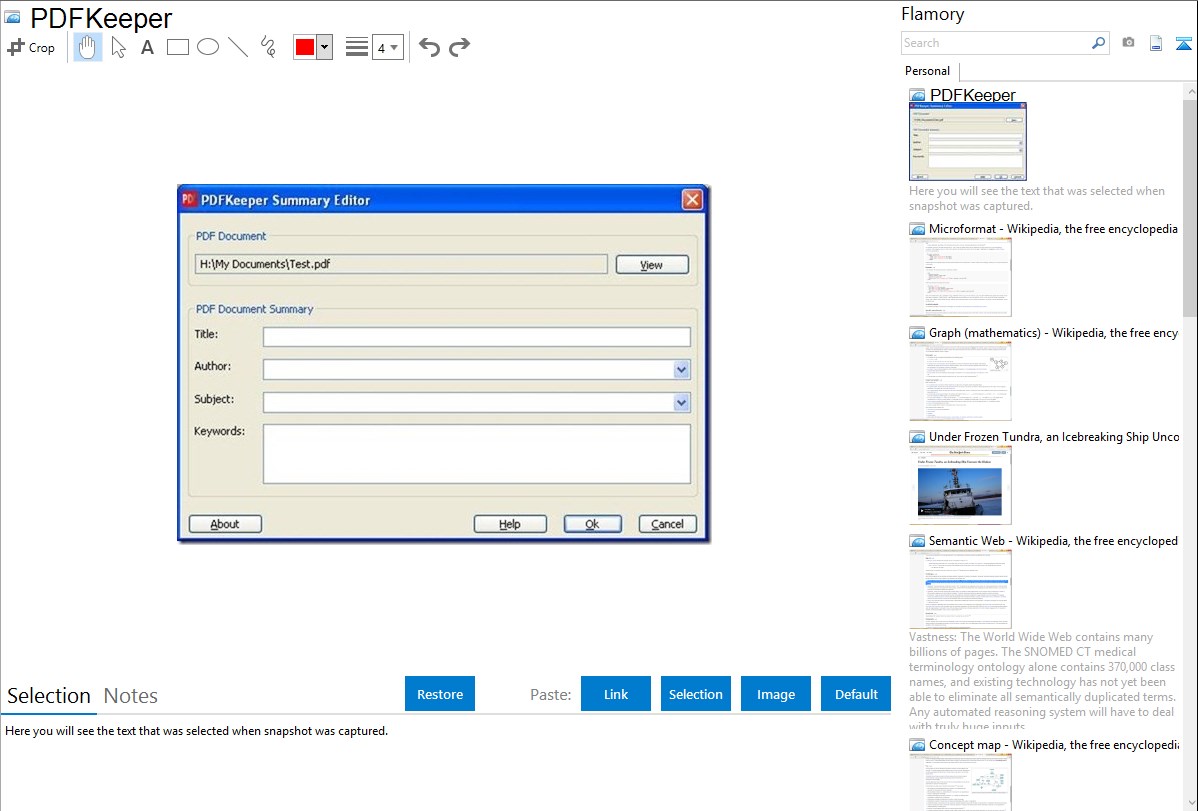Activate the hand pan tool
The width and height of the screenshot is (1198, 811).
[87, 47]
